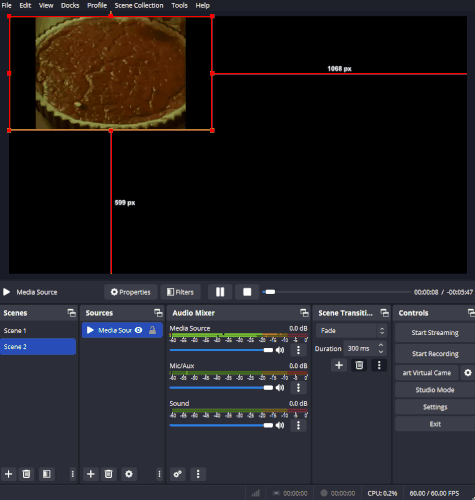The height and width of the screenshot is (500, 475).
Task: Remove transition with trash icon
Action: pyautogui.click(x=359, y=365)
